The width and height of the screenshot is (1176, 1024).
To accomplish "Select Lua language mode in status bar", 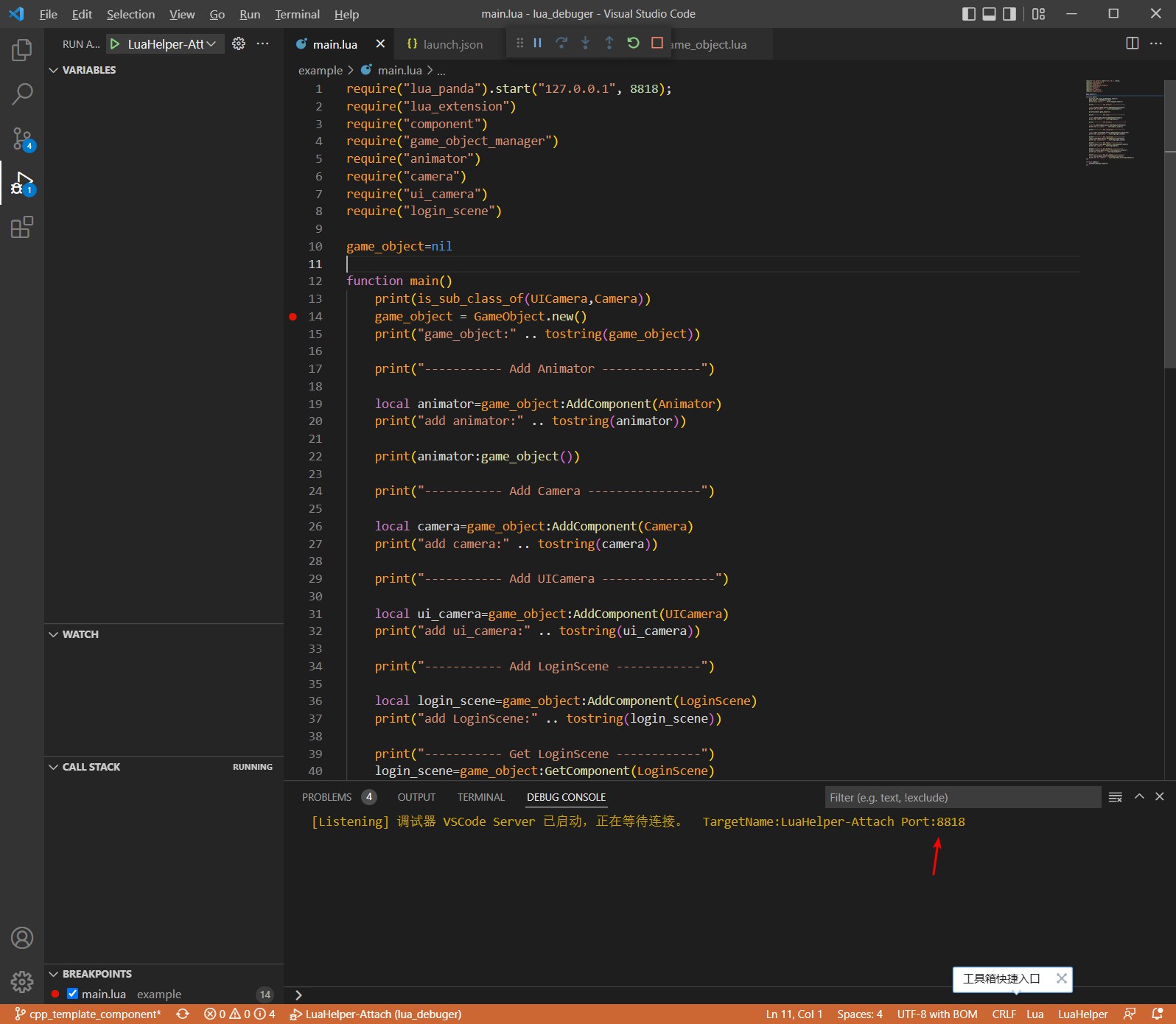I will coord(1035,1014).
